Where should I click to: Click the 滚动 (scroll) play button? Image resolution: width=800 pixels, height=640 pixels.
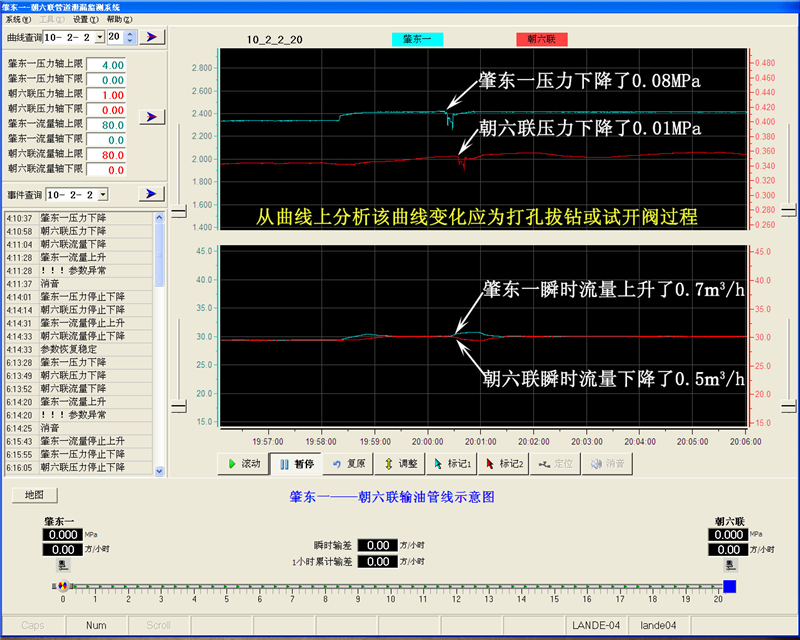point(244,464)
